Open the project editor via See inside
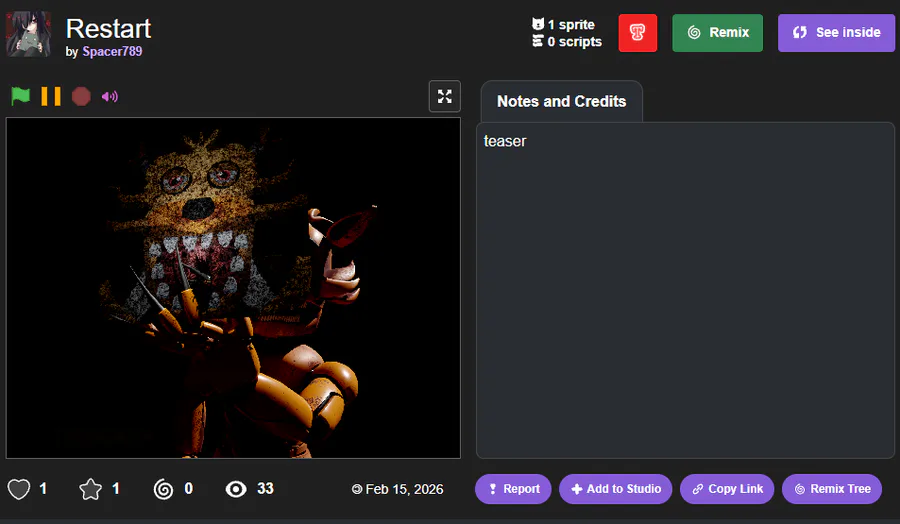 click(836, 33)
